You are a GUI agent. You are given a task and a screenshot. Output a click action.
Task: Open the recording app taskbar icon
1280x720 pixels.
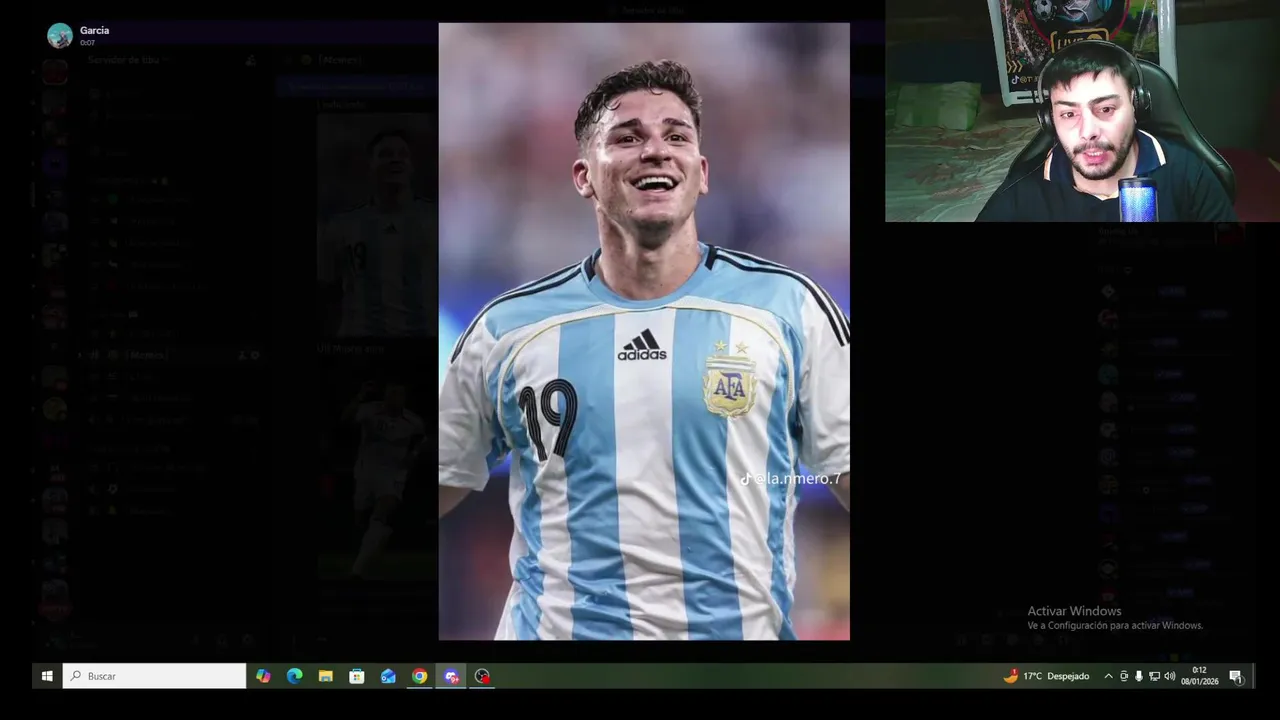[482, 676]
